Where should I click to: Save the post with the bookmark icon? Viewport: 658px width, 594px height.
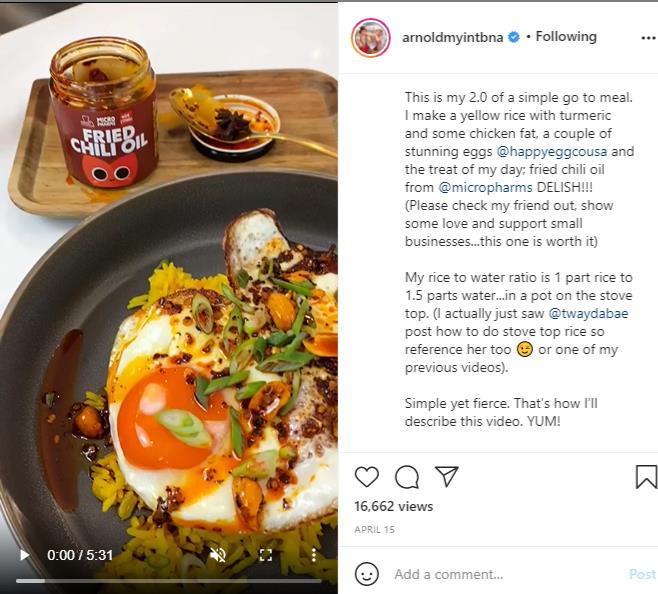(x=646, y=477)
